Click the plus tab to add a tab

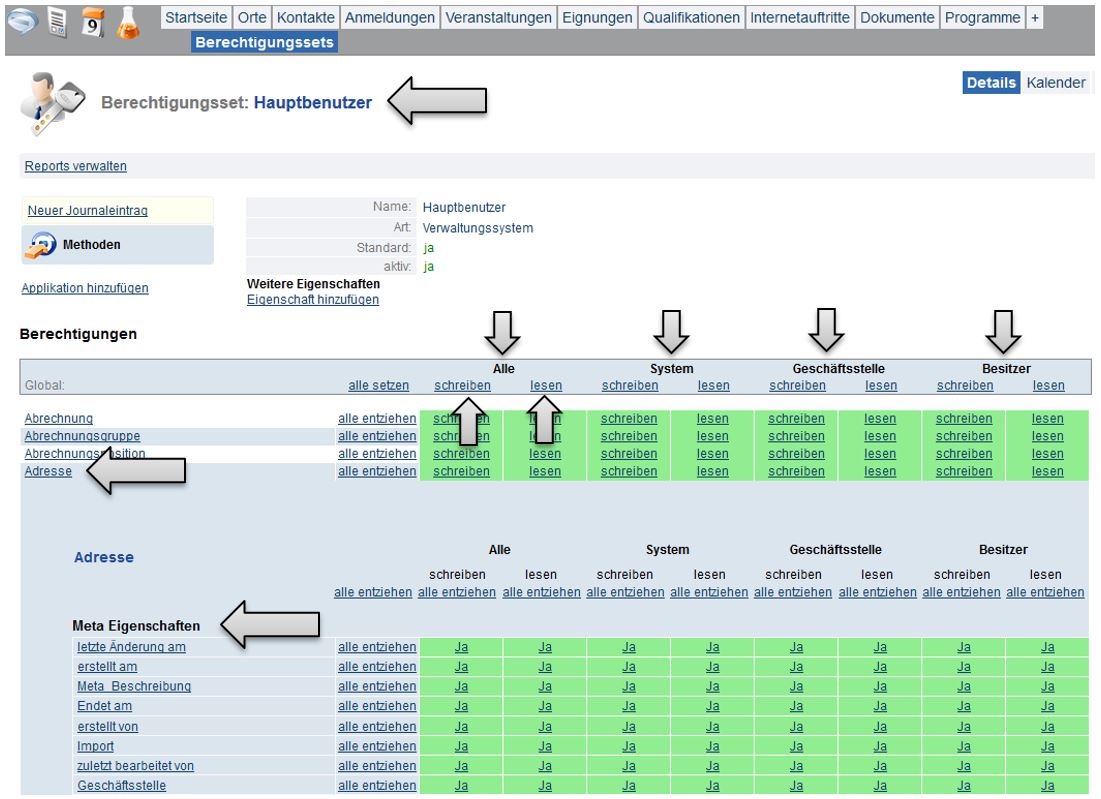pyautogui.click(x=1034, y=18)
